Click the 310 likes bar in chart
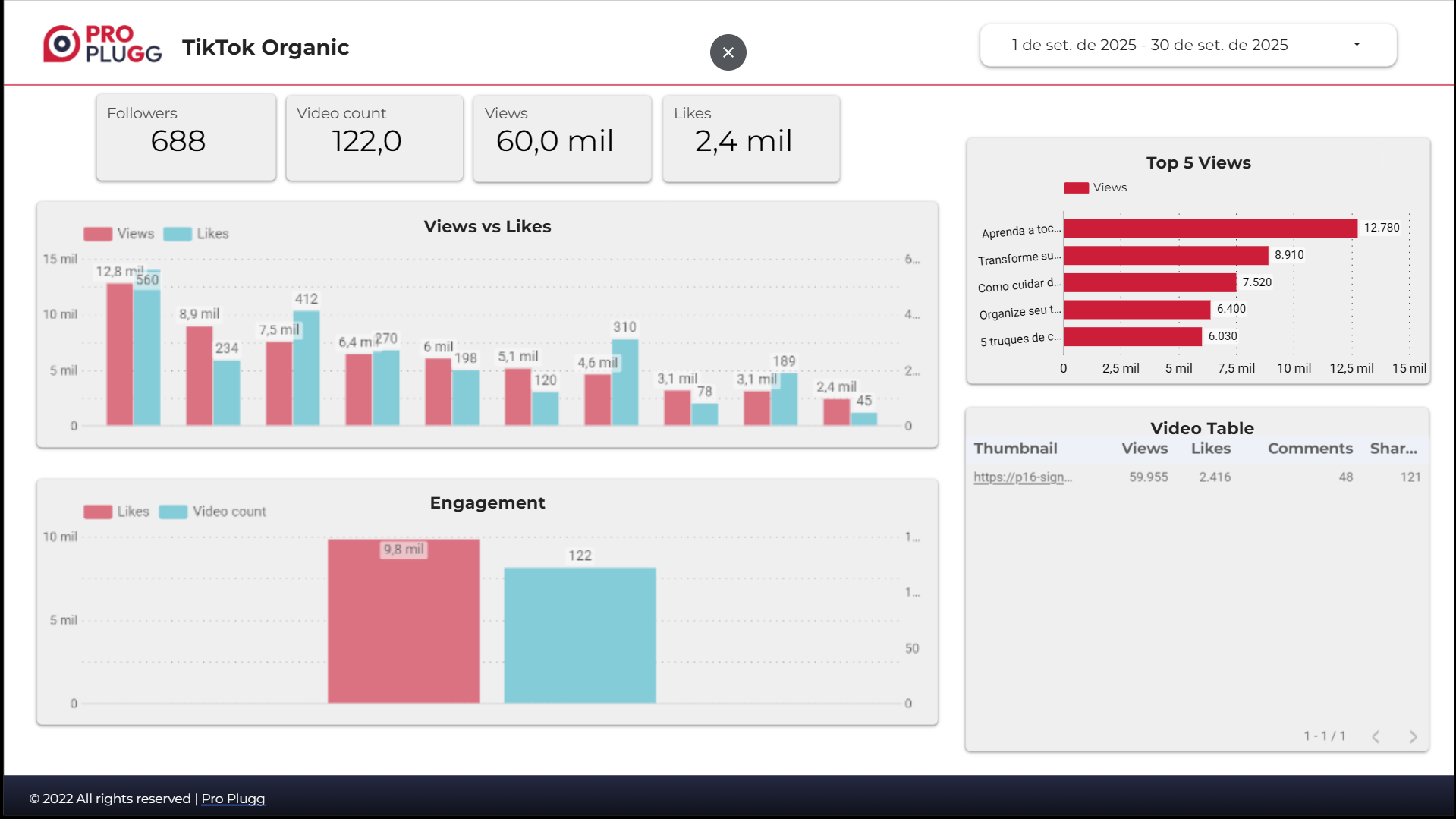 625,383
